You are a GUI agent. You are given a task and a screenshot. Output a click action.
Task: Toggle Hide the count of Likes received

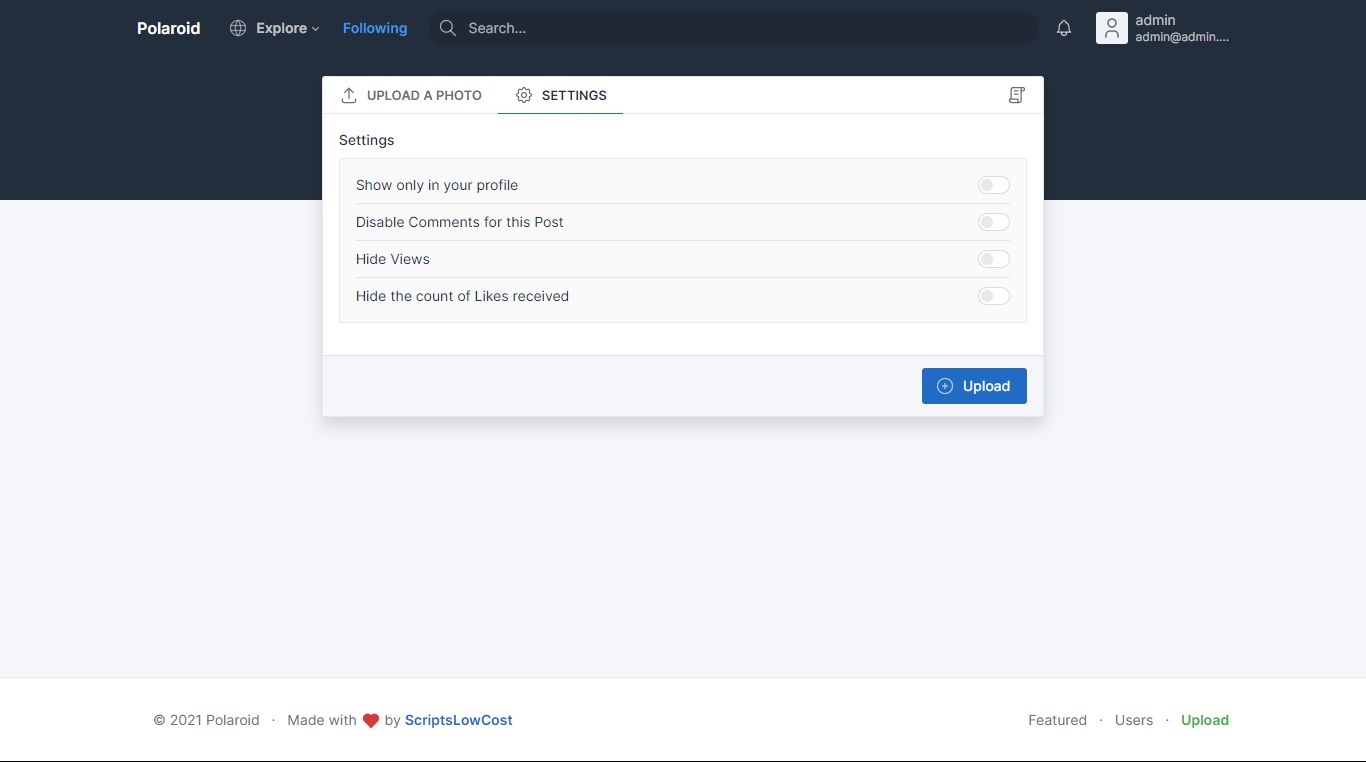993,296
